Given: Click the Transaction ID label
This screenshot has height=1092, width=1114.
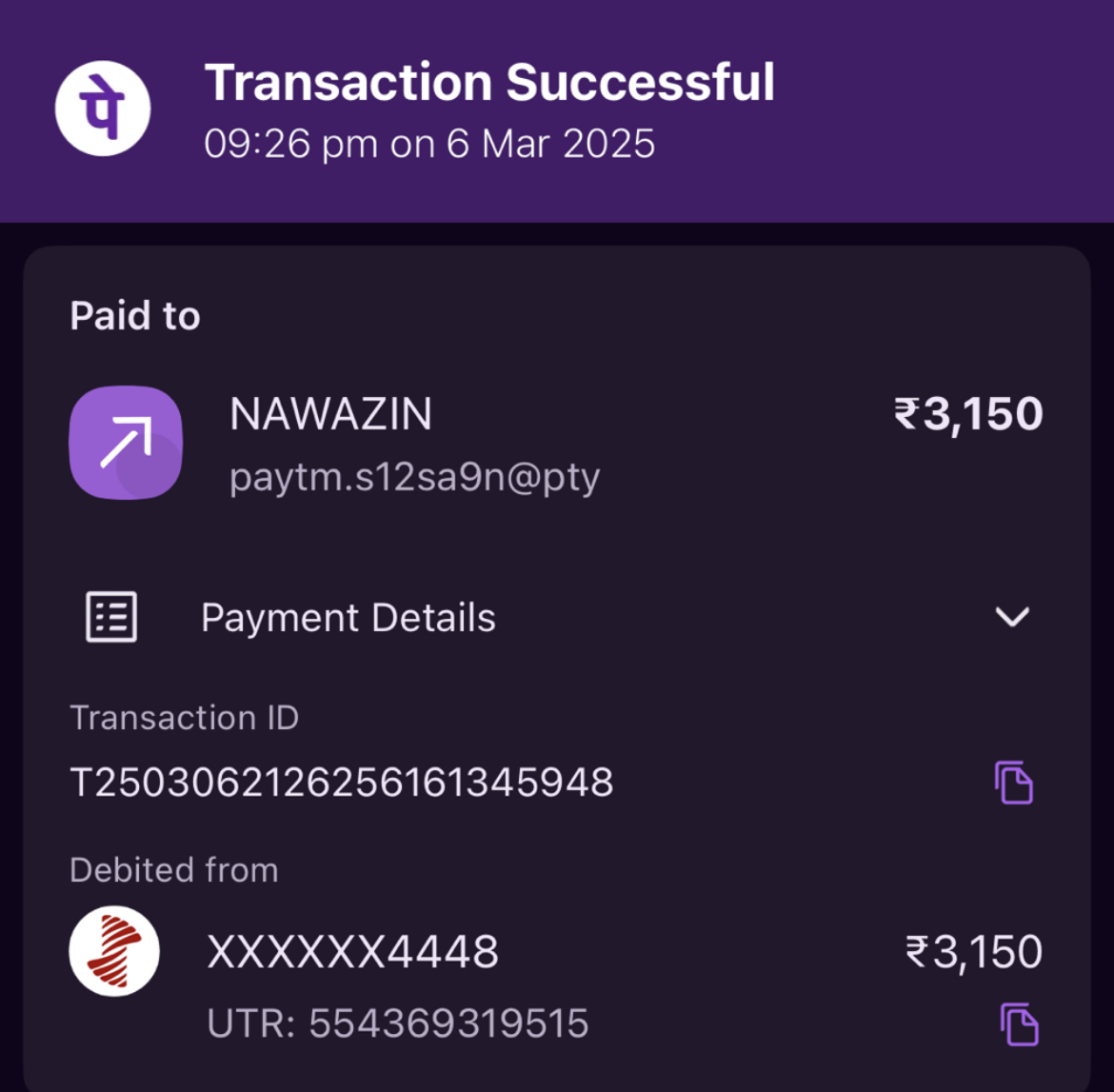Looking at the screenshot, I should coord(185,717).
